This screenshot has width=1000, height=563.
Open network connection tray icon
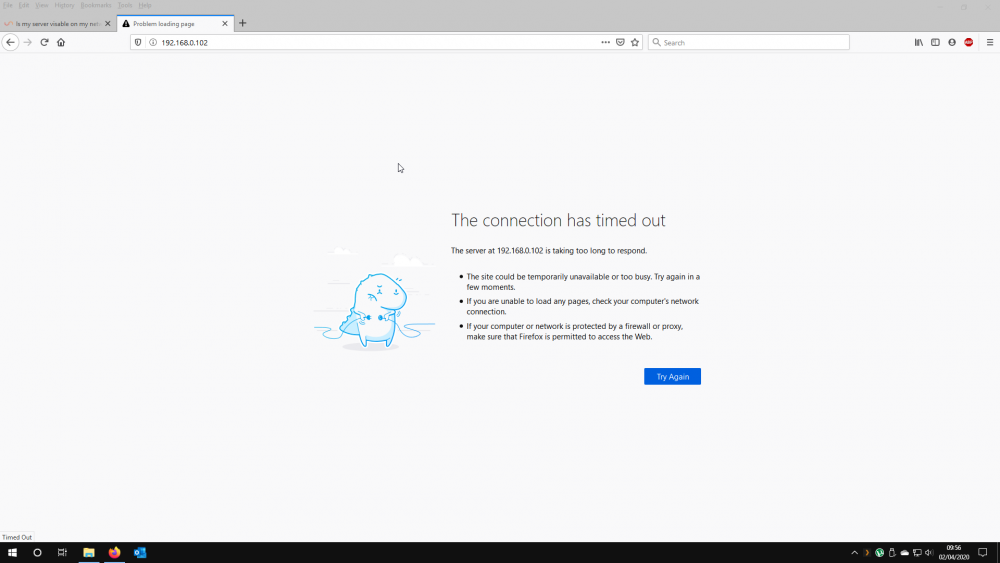click(x=917, y=553)
